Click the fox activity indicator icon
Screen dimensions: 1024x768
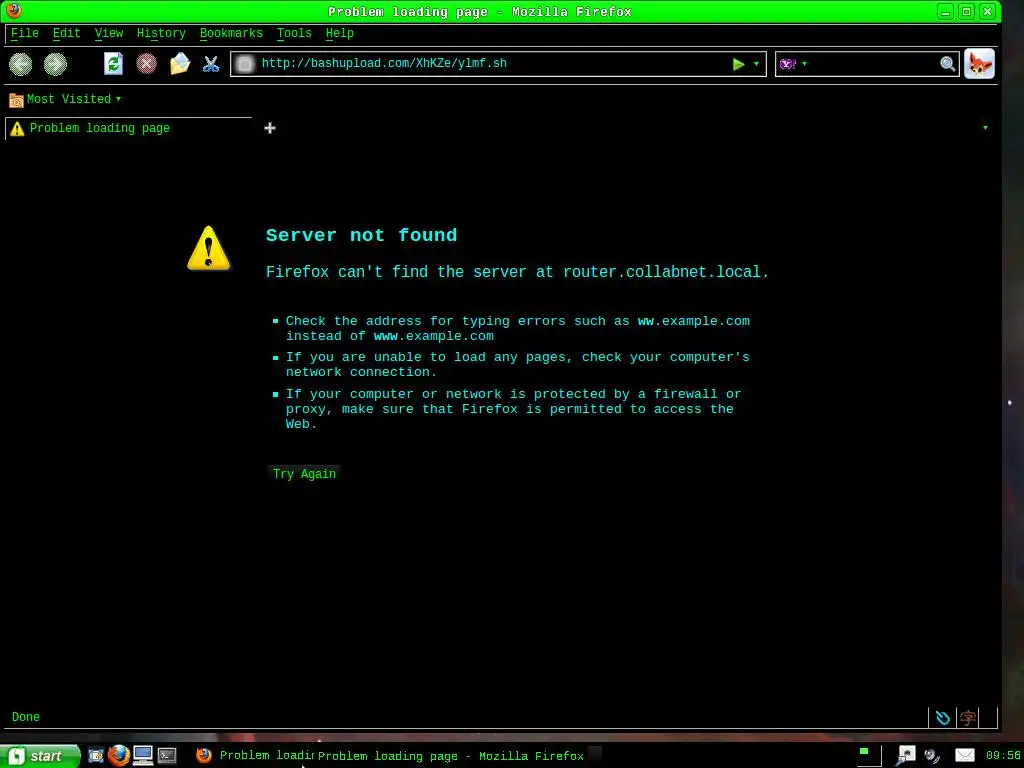click(x=979, y=64)
